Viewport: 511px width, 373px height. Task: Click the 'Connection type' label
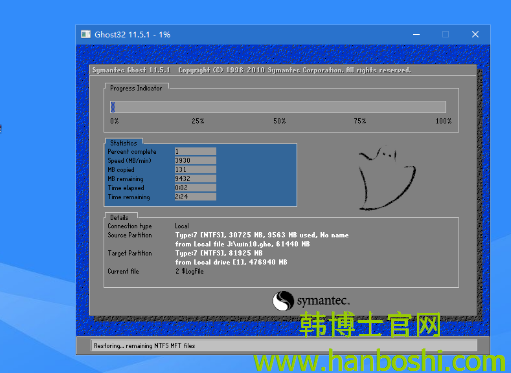[130, 226]
